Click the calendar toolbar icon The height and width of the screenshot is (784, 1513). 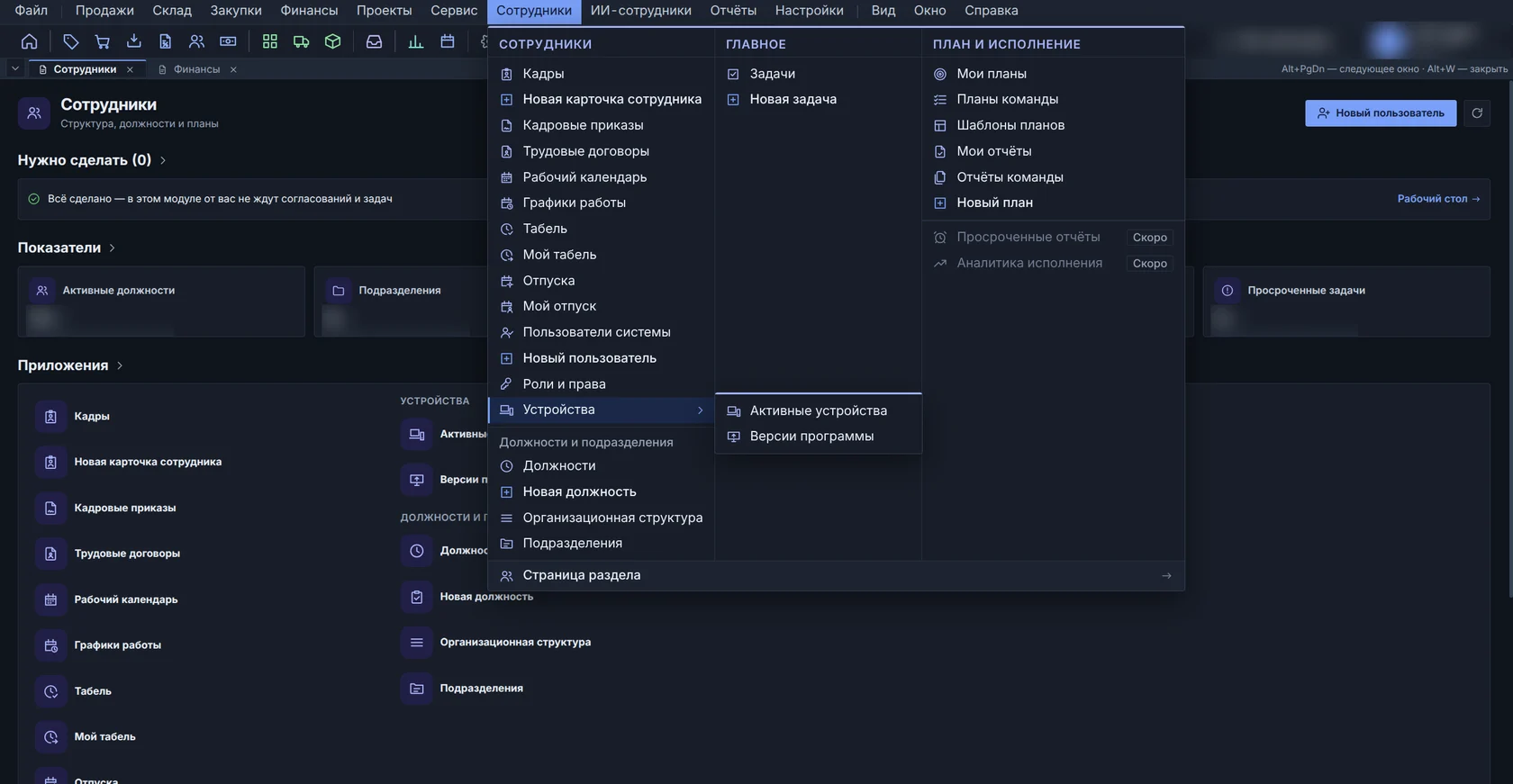tap(448, 41)
